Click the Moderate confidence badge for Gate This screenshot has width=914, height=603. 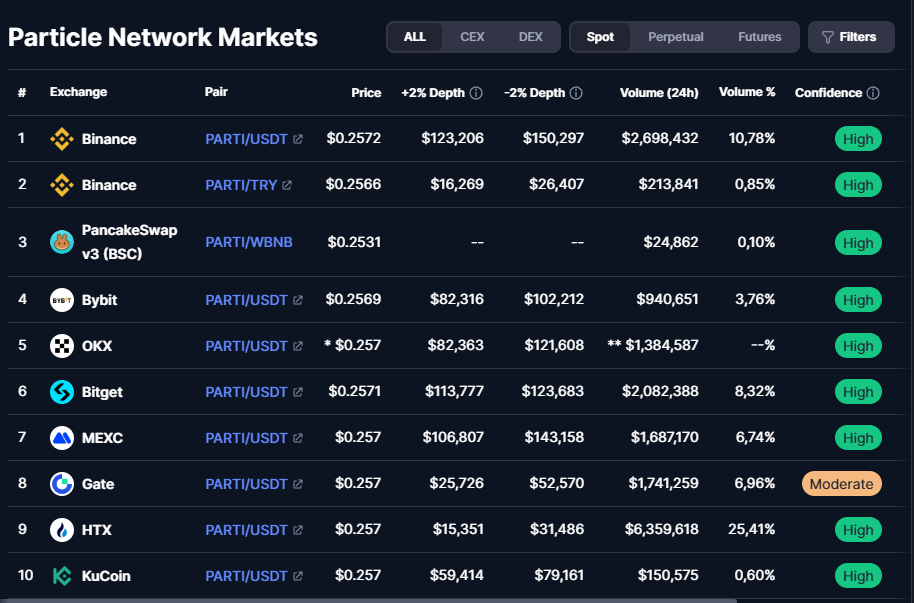pyautogui.click(x=842, y=484)
